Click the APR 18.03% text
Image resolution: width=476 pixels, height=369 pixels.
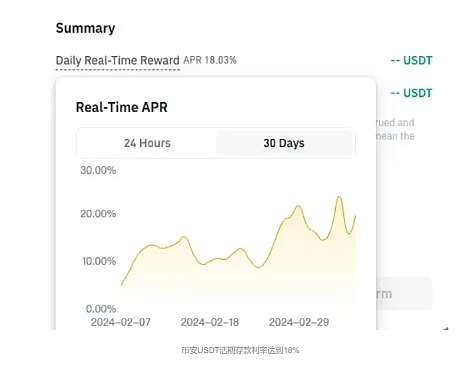[210, 60]
